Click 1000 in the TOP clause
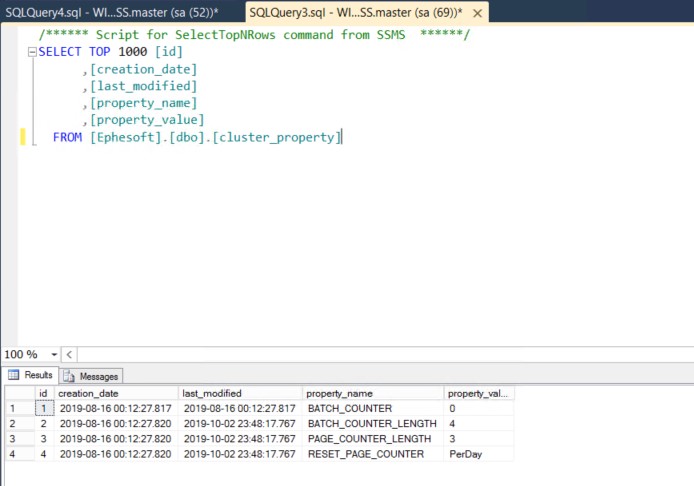 pos(132,52)
